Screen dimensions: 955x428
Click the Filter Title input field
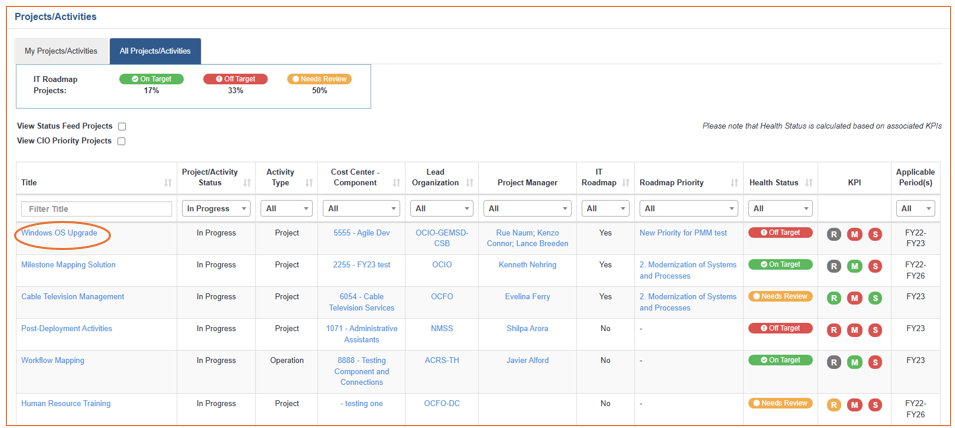click(x=97, y=209)
